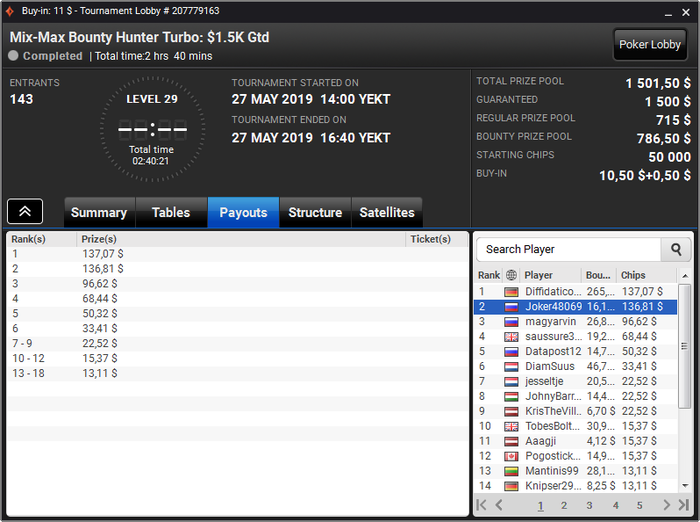Go to previous page arrow
The image size is (700, 522).
coord(499,505)
